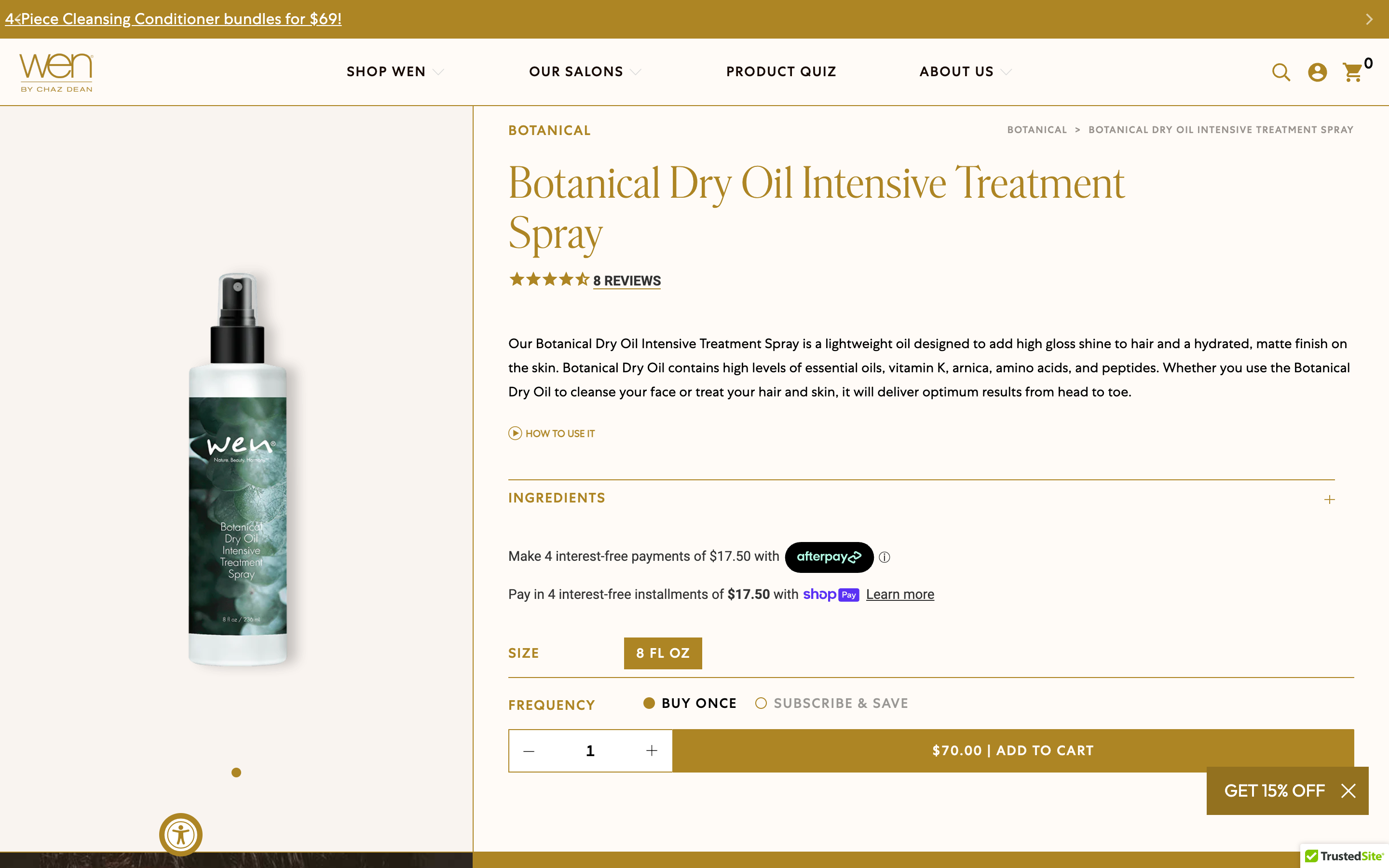Click the Wen by Chaz Dean logo
Screen dimensions: 1389x868
tap(56, 72)
